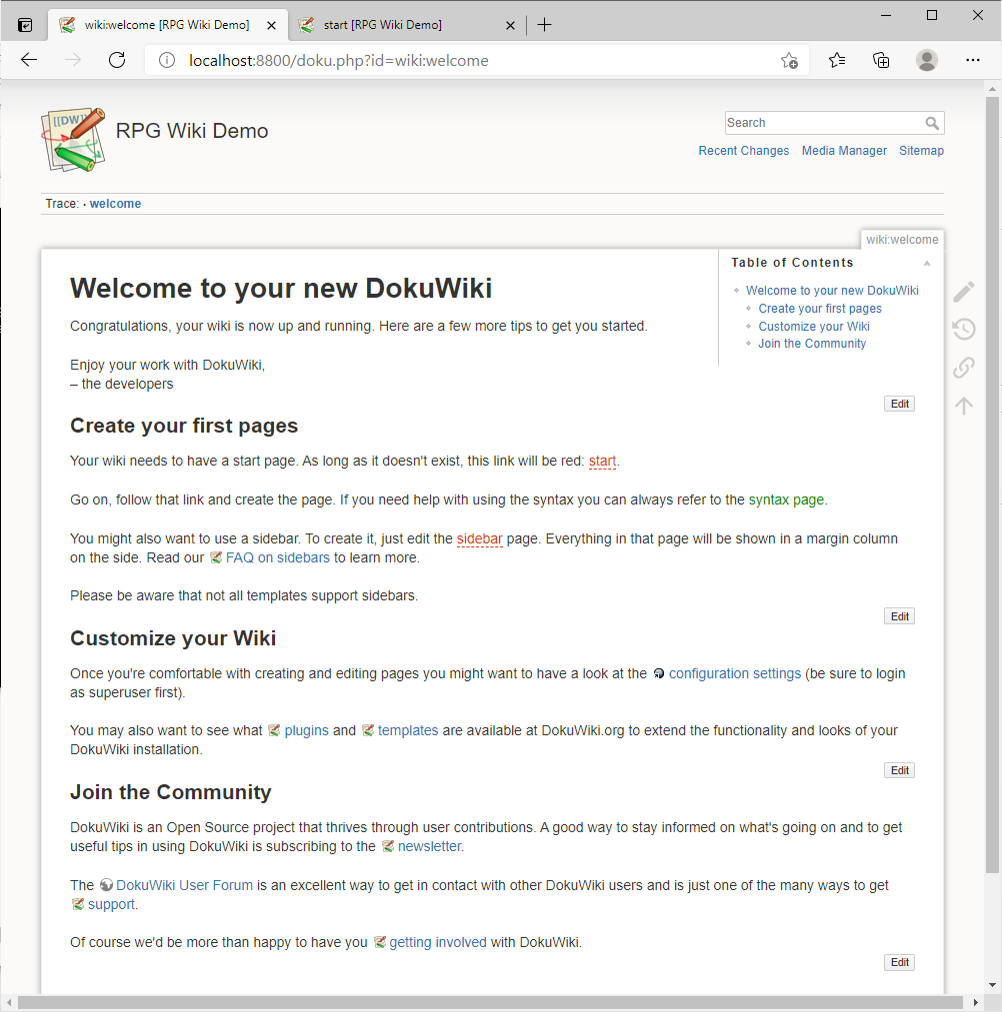Open Recent Changes link

(743, 150)
